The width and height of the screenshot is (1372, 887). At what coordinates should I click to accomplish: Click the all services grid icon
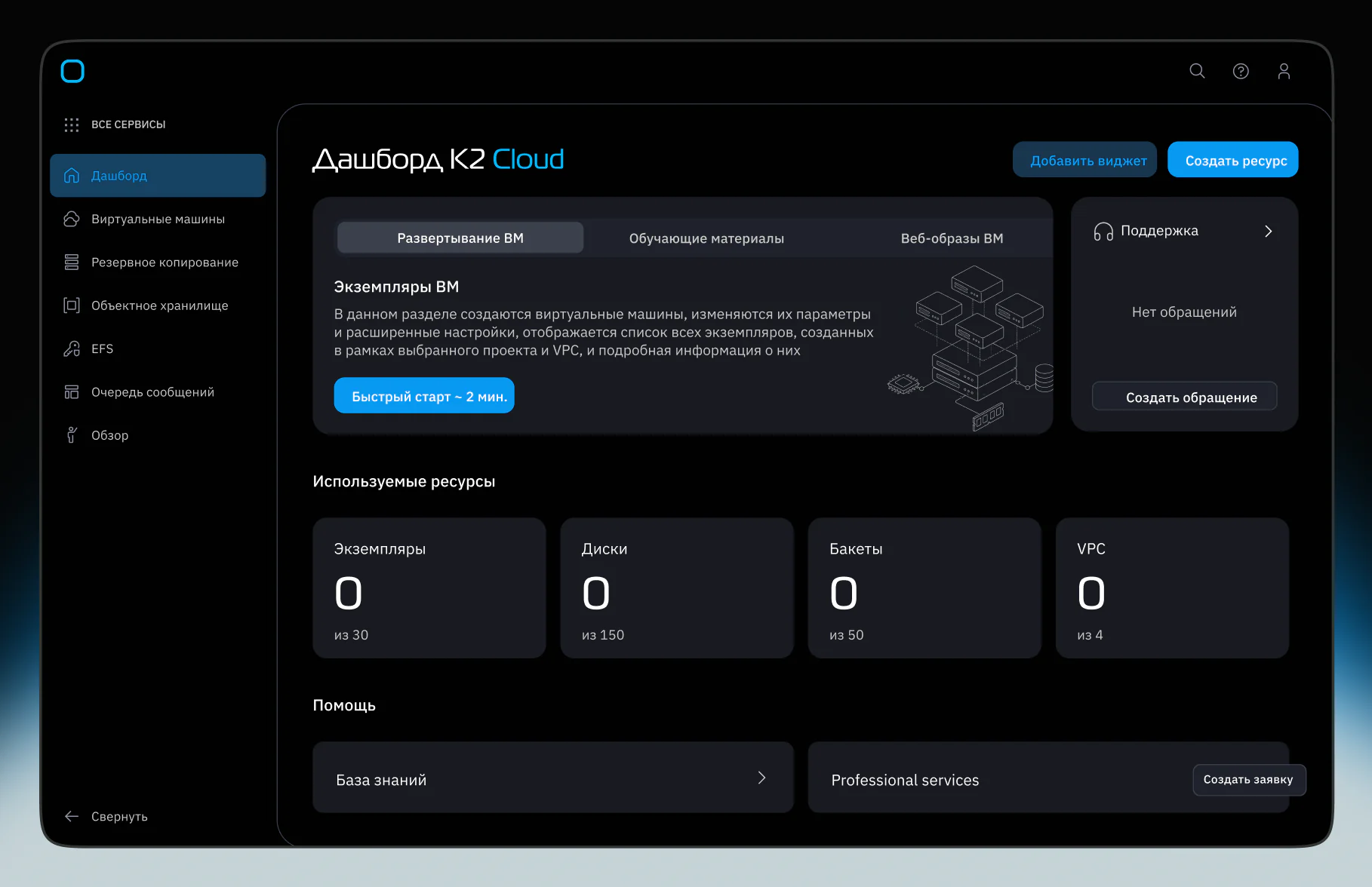pos(72,124)
